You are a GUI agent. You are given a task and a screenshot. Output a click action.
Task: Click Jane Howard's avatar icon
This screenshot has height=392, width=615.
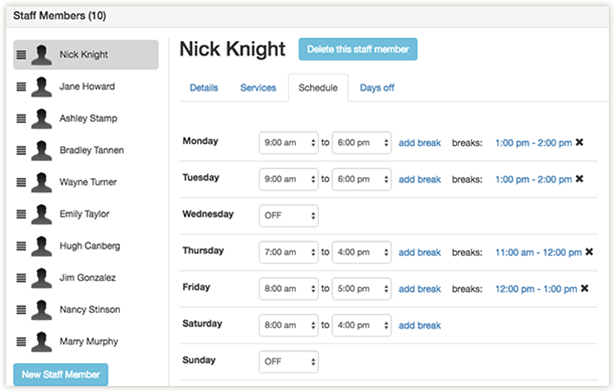pos(41,86)
